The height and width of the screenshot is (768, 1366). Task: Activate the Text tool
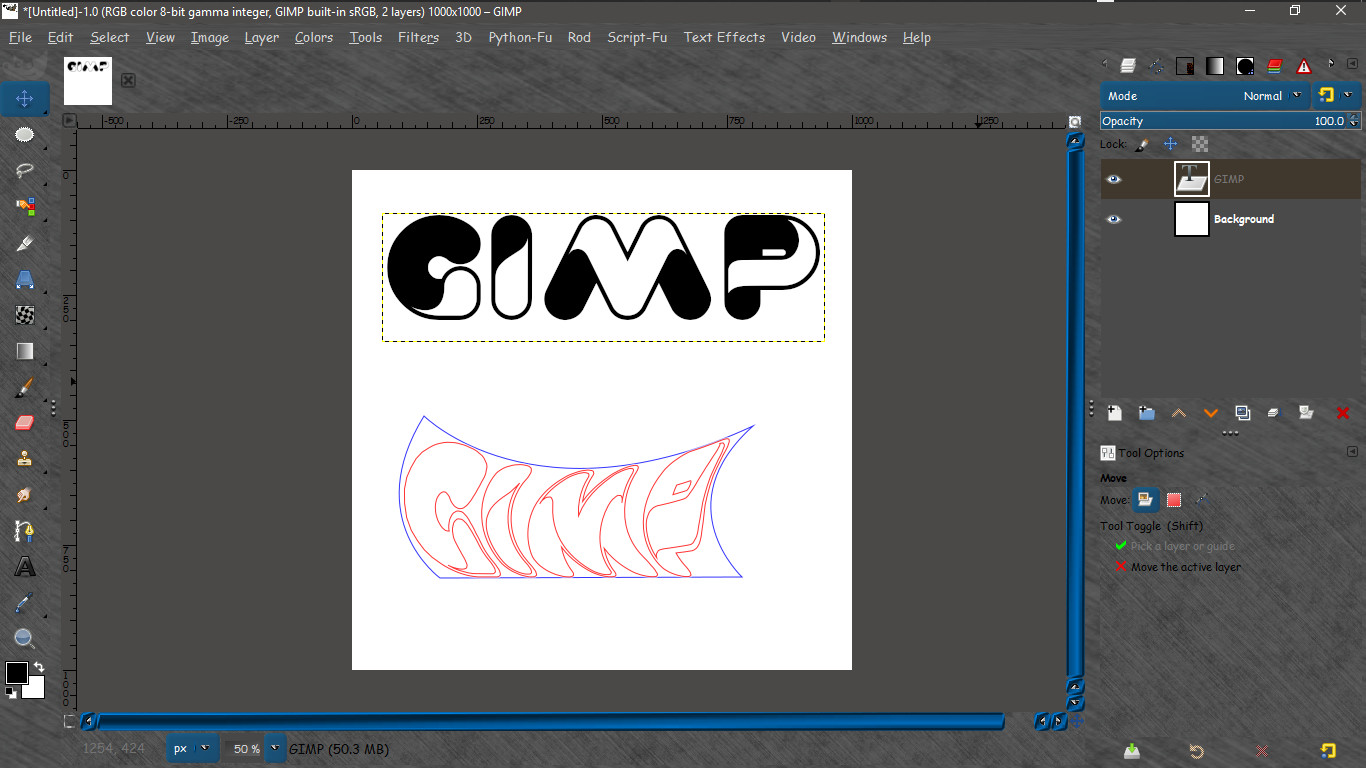25,567
